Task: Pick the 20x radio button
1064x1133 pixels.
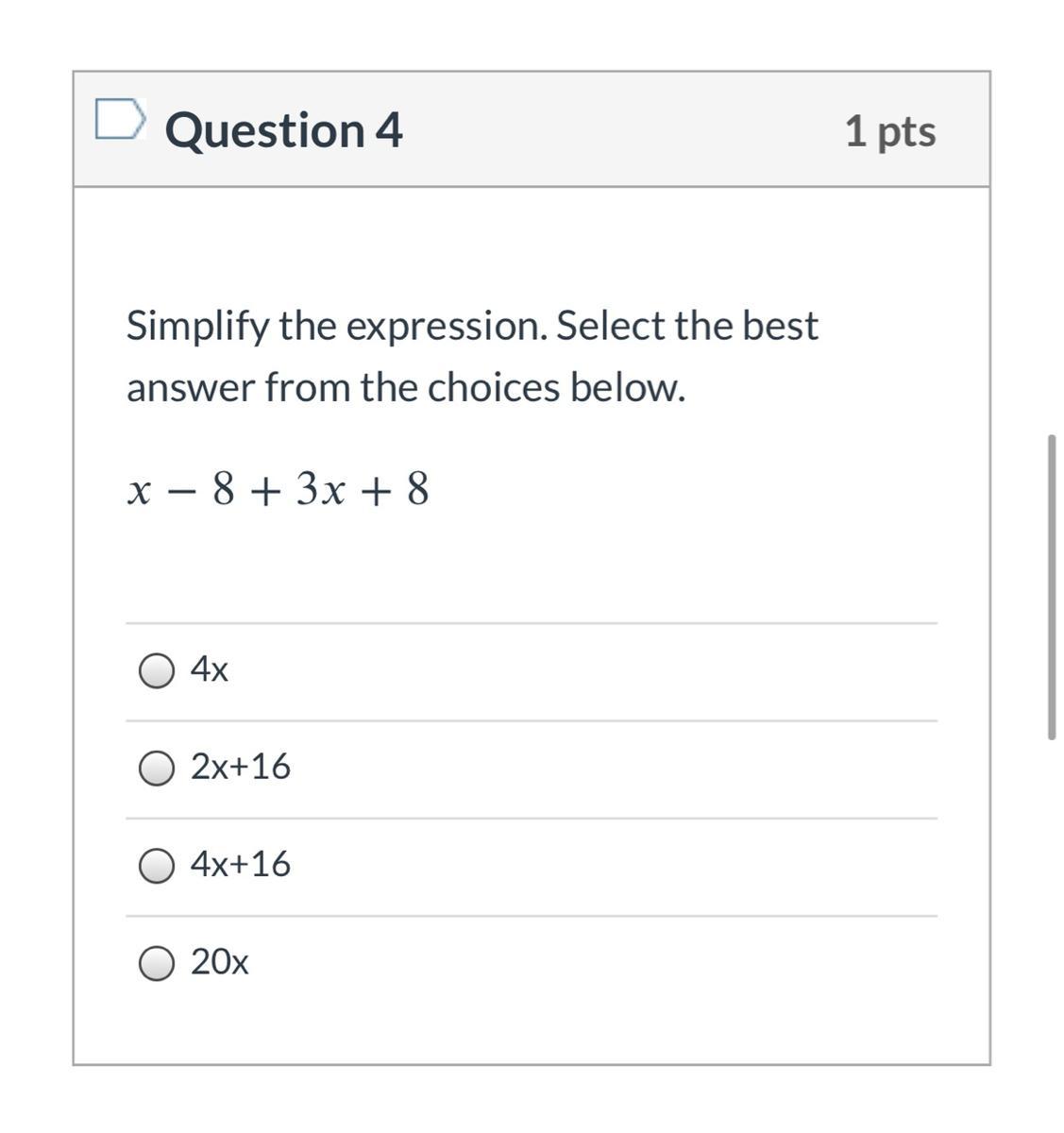Action: (157, 964)
